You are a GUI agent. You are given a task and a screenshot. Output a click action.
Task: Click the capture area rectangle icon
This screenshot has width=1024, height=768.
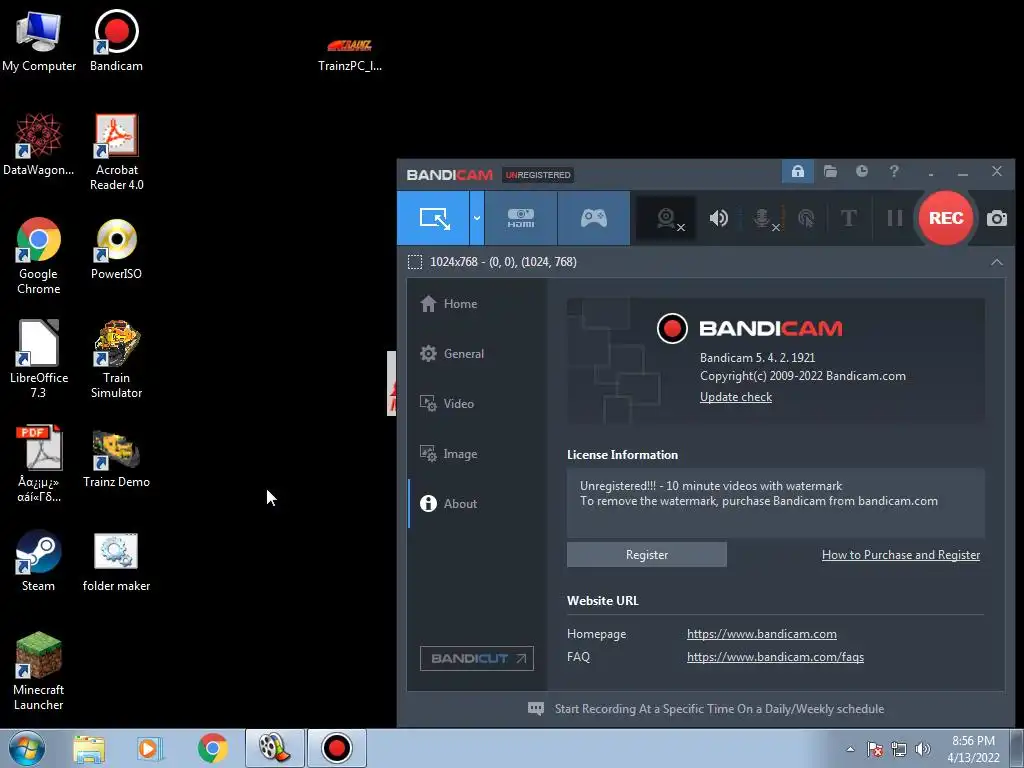coord(415,262)
